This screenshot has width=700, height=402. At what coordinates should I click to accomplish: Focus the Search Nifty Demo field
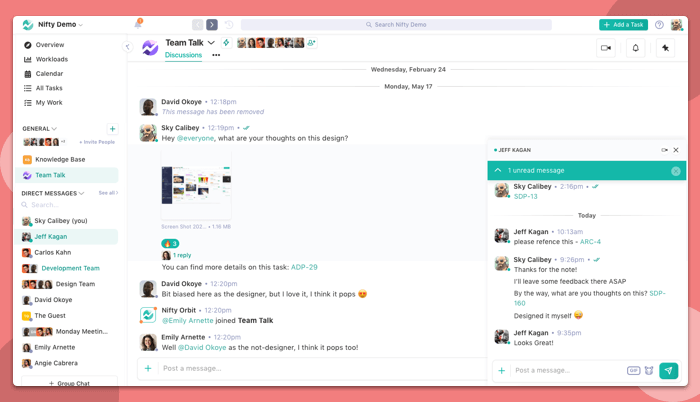pos(396,25)
